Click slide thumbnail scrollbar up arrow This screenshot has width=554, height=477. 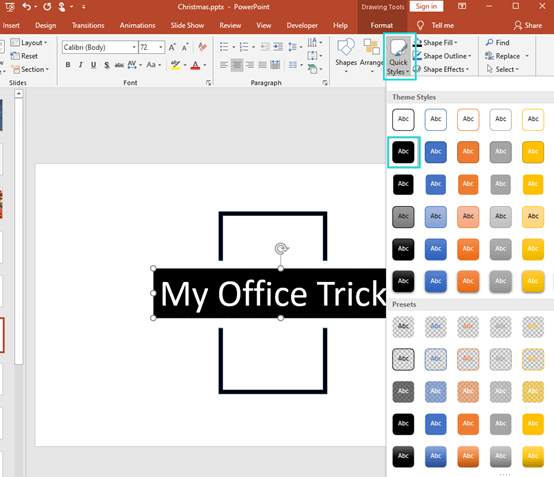point(19,94)
